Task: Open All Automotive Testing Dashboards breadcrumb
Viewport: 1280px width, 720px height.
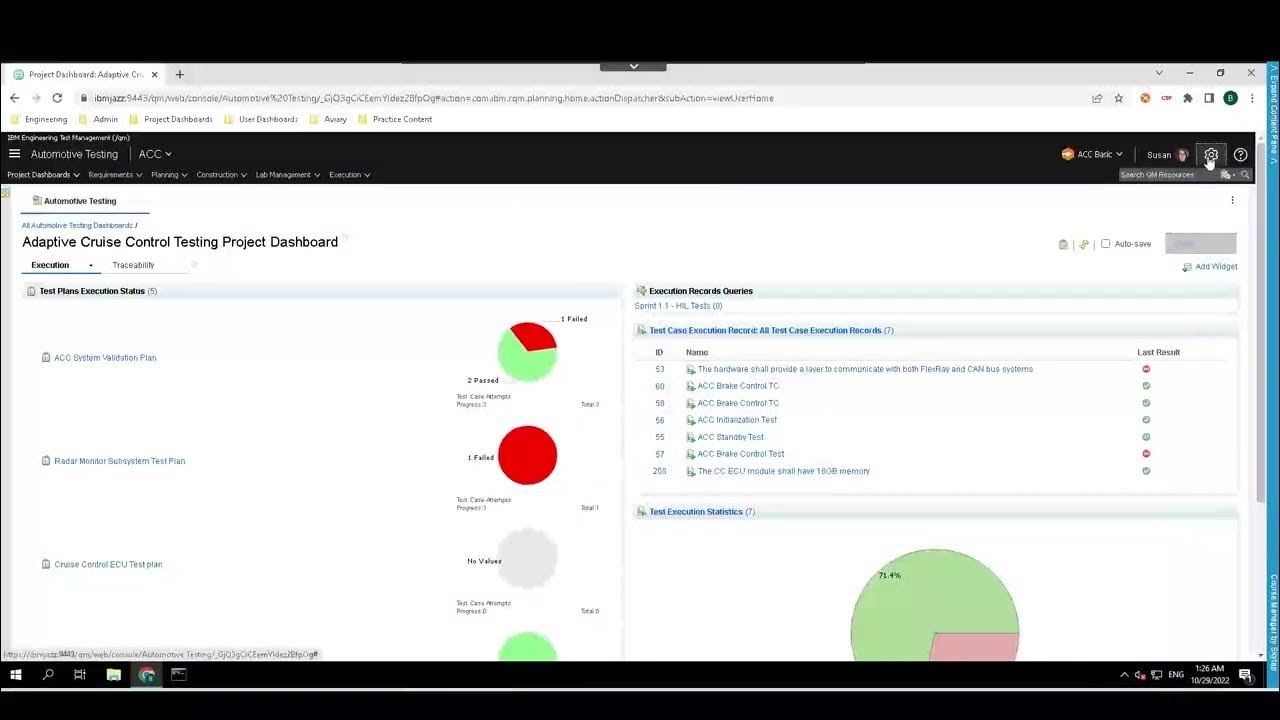Action: click(77, 226)
